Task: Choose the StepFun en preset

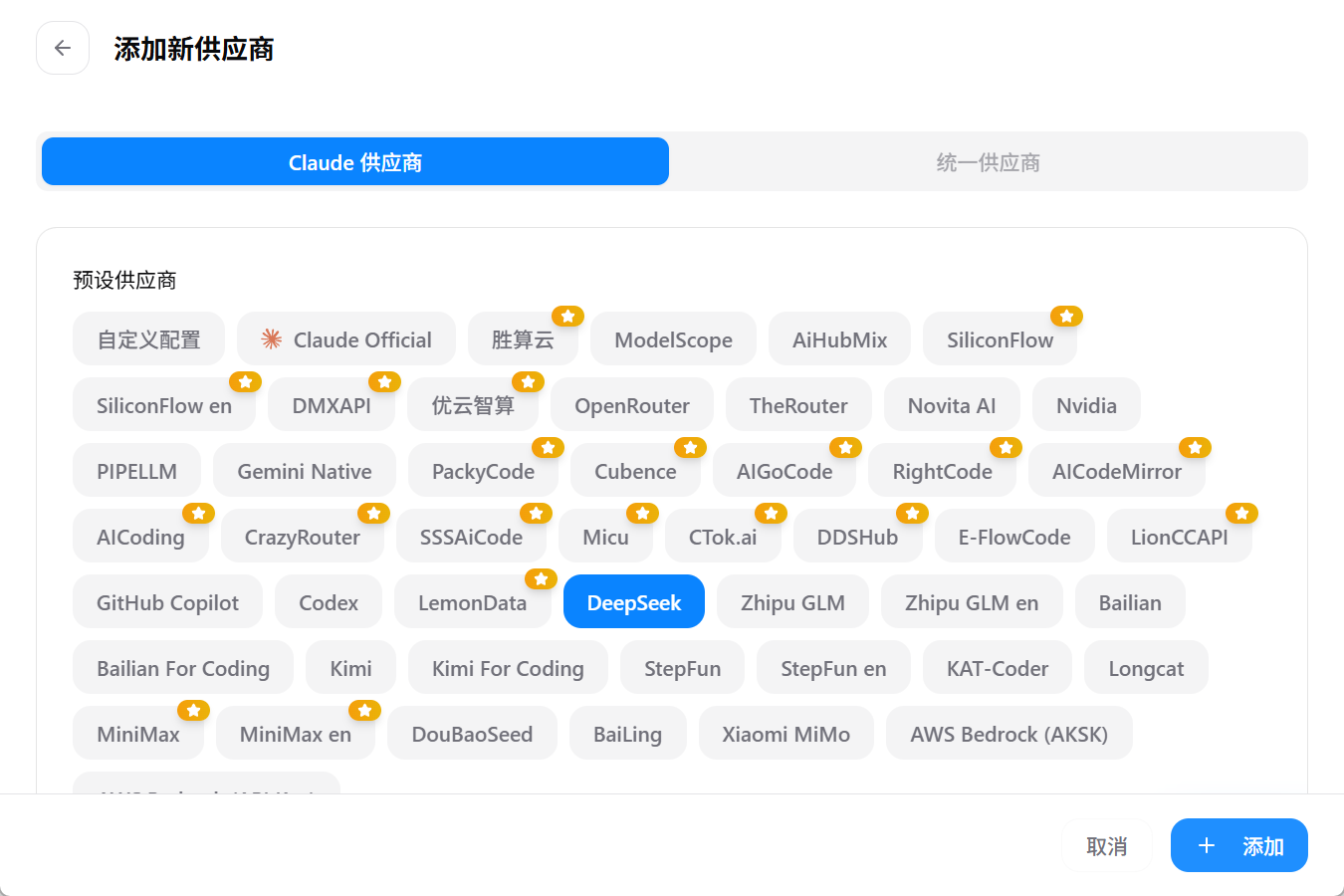Action: point(833,668)
